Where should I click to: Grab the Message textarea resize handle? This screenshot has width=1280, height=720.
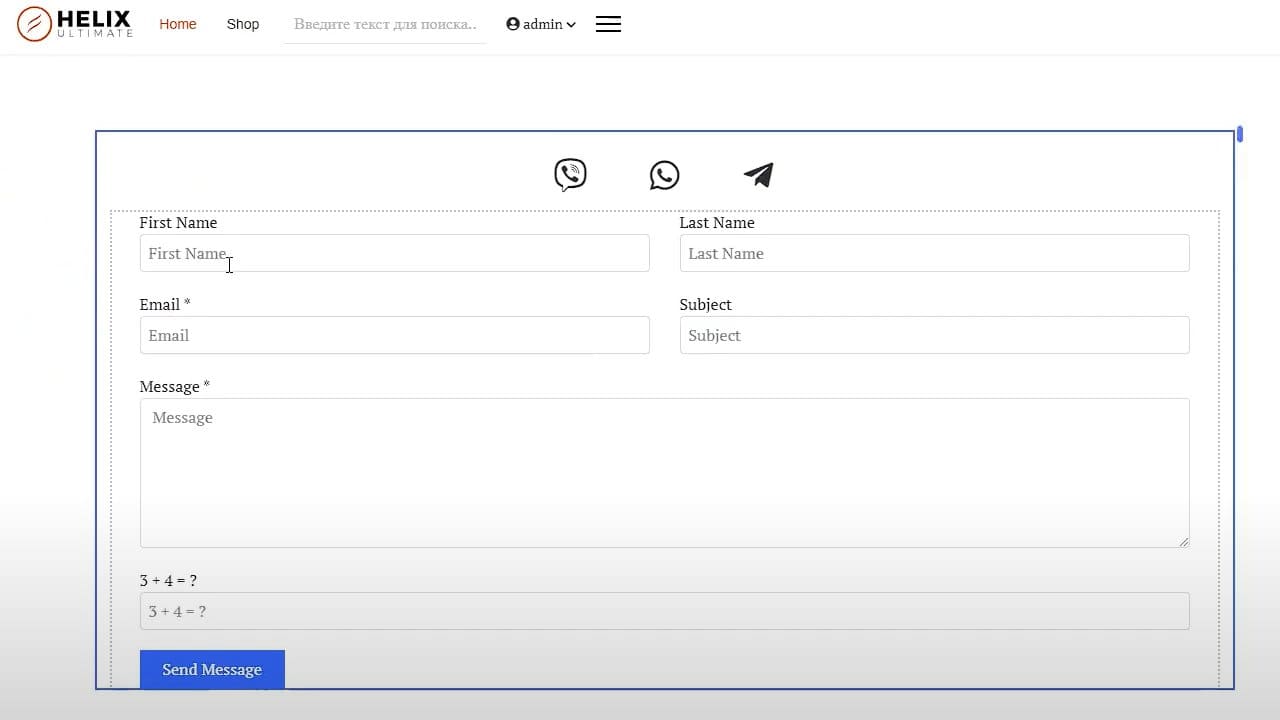click(x=1183, y=541)
